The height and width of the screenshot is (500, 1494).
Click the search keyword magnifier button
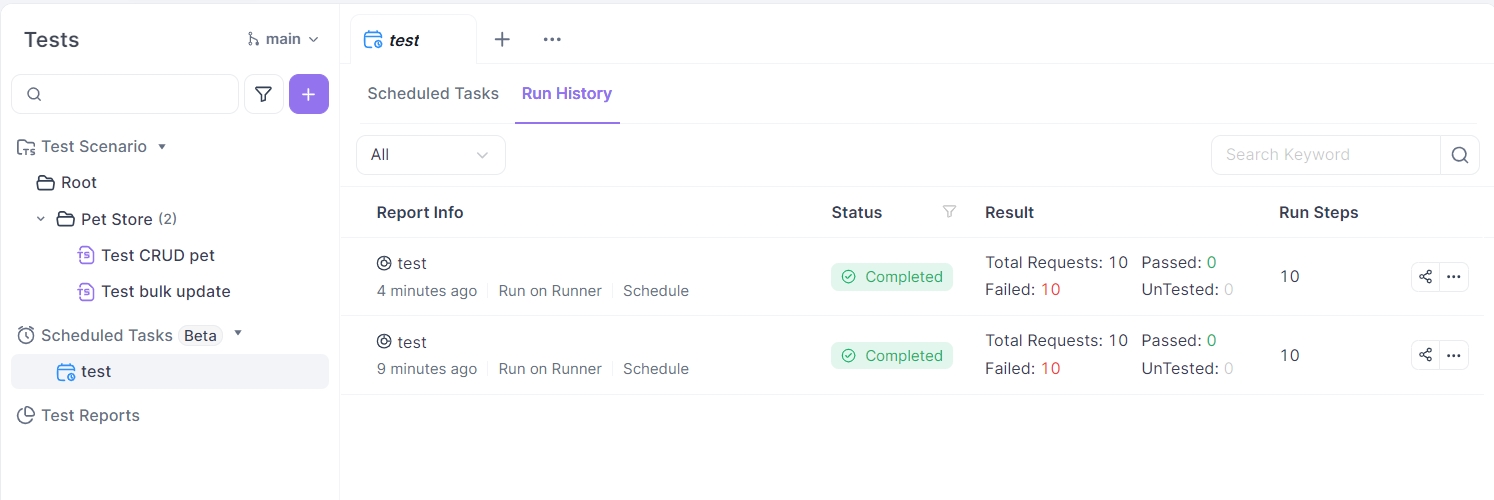point(1459,155)
